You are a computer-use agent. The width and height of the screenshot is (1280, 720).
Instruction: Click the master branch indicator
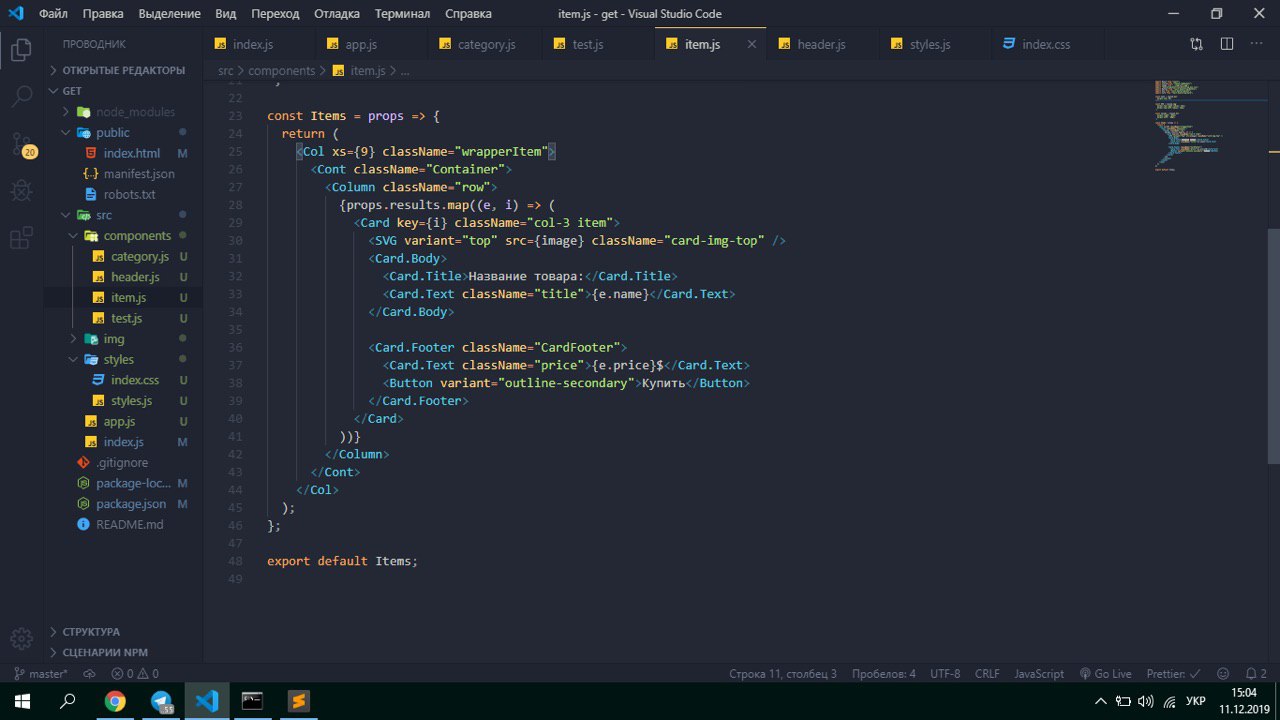pos(41,674)
